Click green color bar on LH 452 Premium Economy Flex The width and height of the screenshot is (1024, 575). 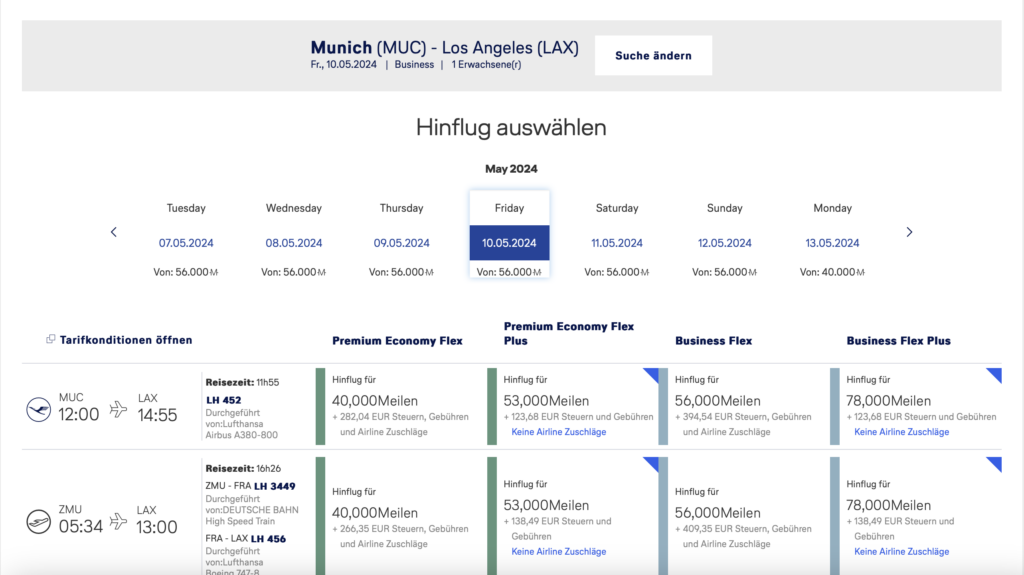321,406
